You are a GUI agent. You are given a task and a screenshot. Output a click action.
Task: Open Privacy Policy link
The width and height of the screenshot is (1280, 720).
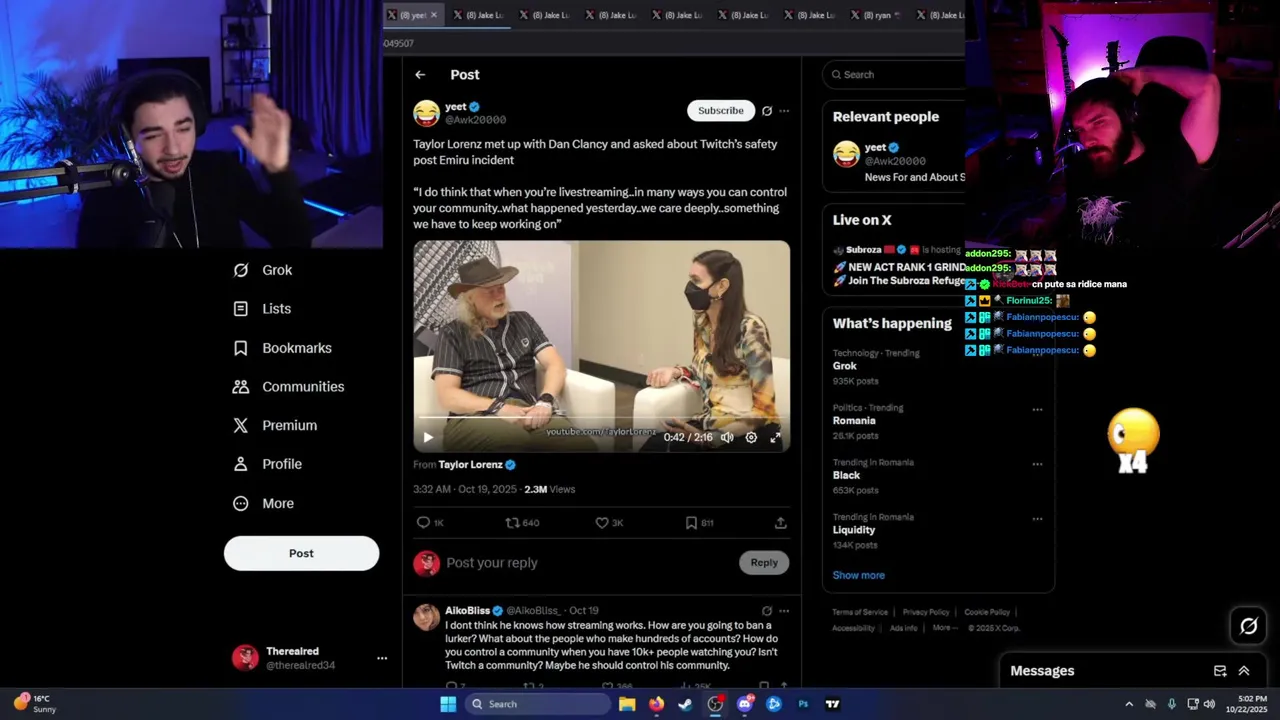point(926,612)
